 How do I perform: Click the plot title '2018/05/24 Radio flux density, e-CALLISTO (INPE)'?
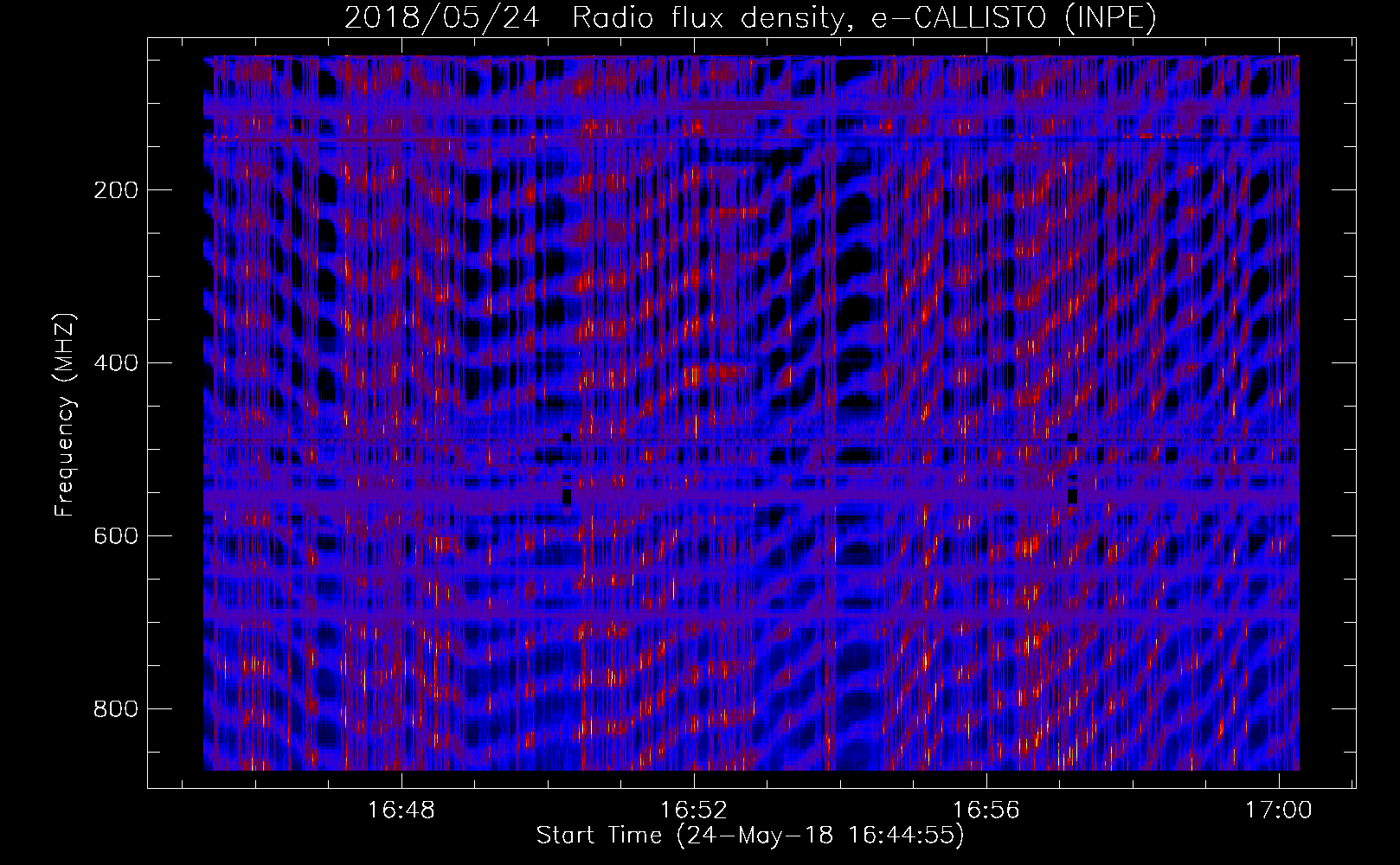pos(750,17)
